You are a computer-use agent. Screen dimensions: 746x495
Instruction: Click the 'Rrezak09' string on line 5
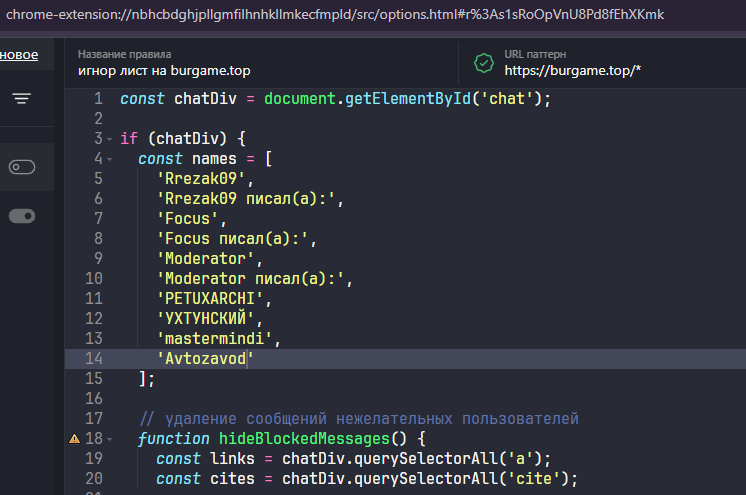pyautogui.click(x=201, y=178)
